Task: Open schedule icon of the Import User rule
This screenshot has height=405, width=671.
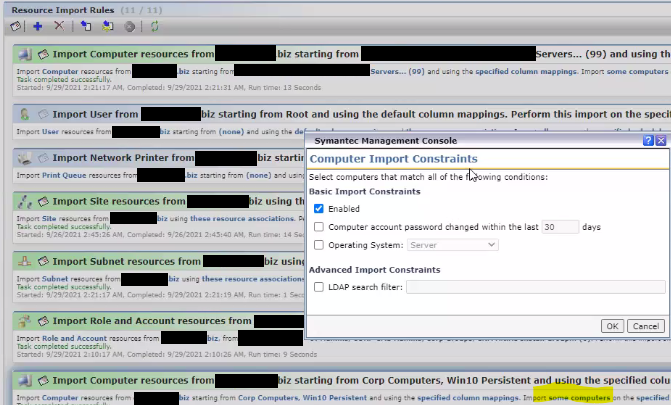Action: [x=43, y=114]
